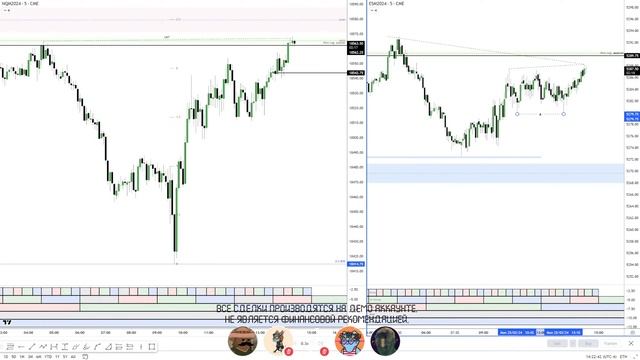The width and height of the screenshot is (640, 360).
Task: Set date range to 1Y
Action: point(57,357)
